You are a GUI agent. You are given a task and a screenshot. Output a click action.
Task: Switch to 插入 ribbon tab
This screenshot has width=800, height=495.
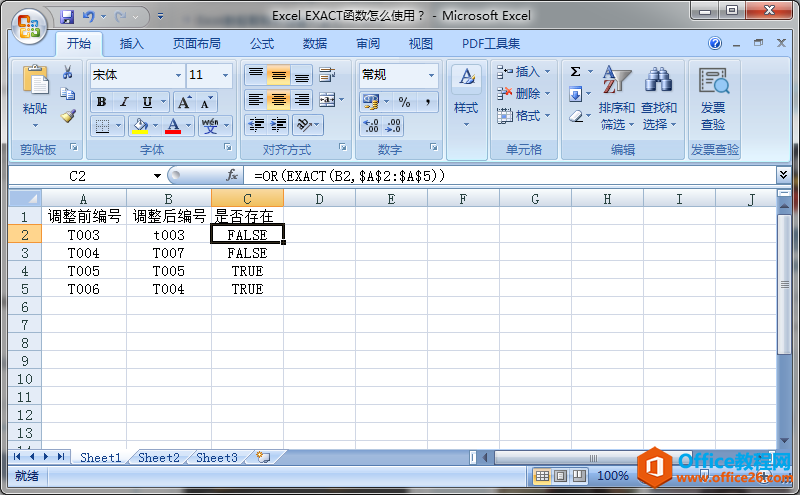(x=132, y=44)
